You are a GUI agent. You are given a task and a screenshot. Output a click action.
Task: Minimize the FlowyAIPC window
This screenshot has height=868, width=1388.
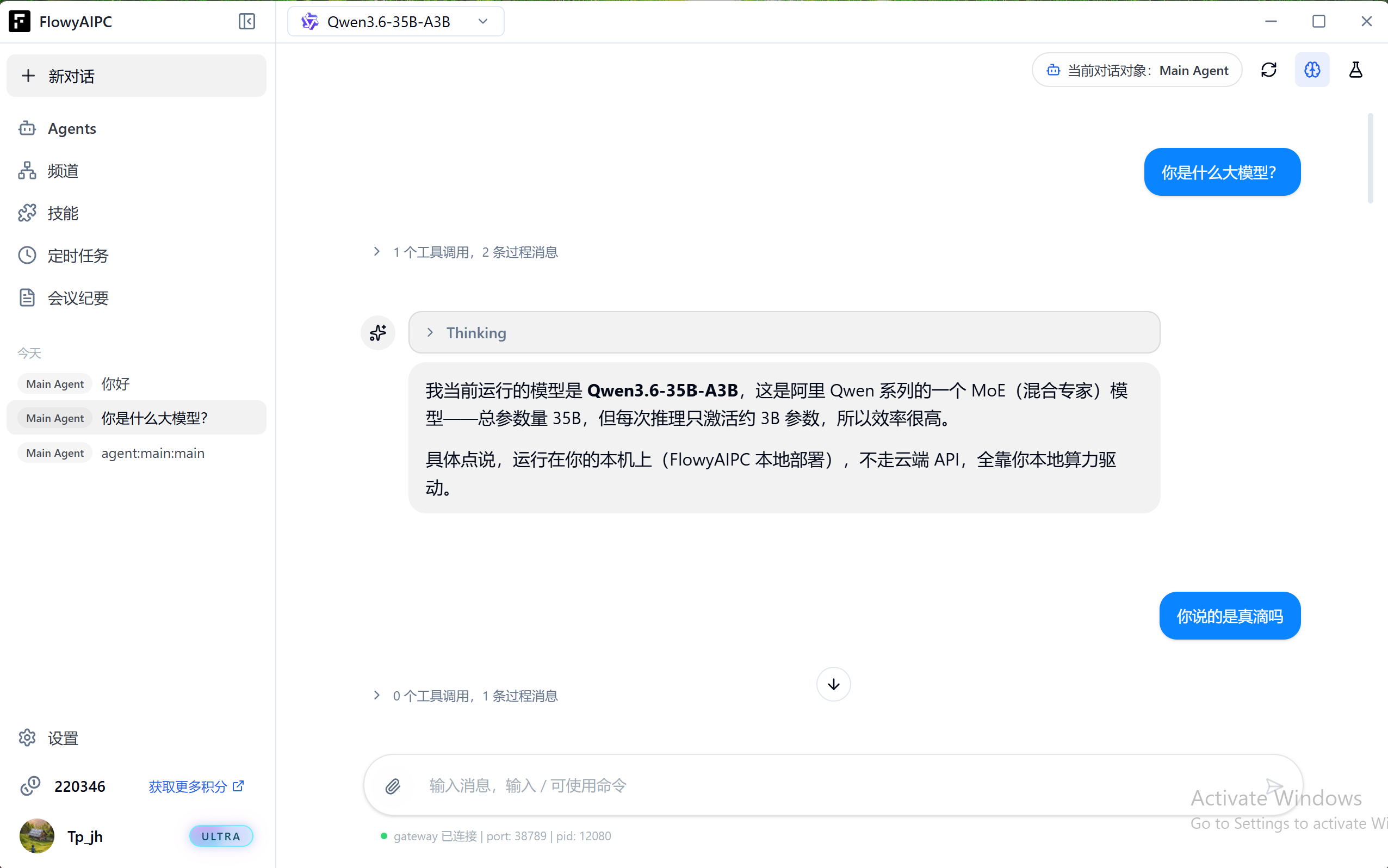tap(1271, 22)
